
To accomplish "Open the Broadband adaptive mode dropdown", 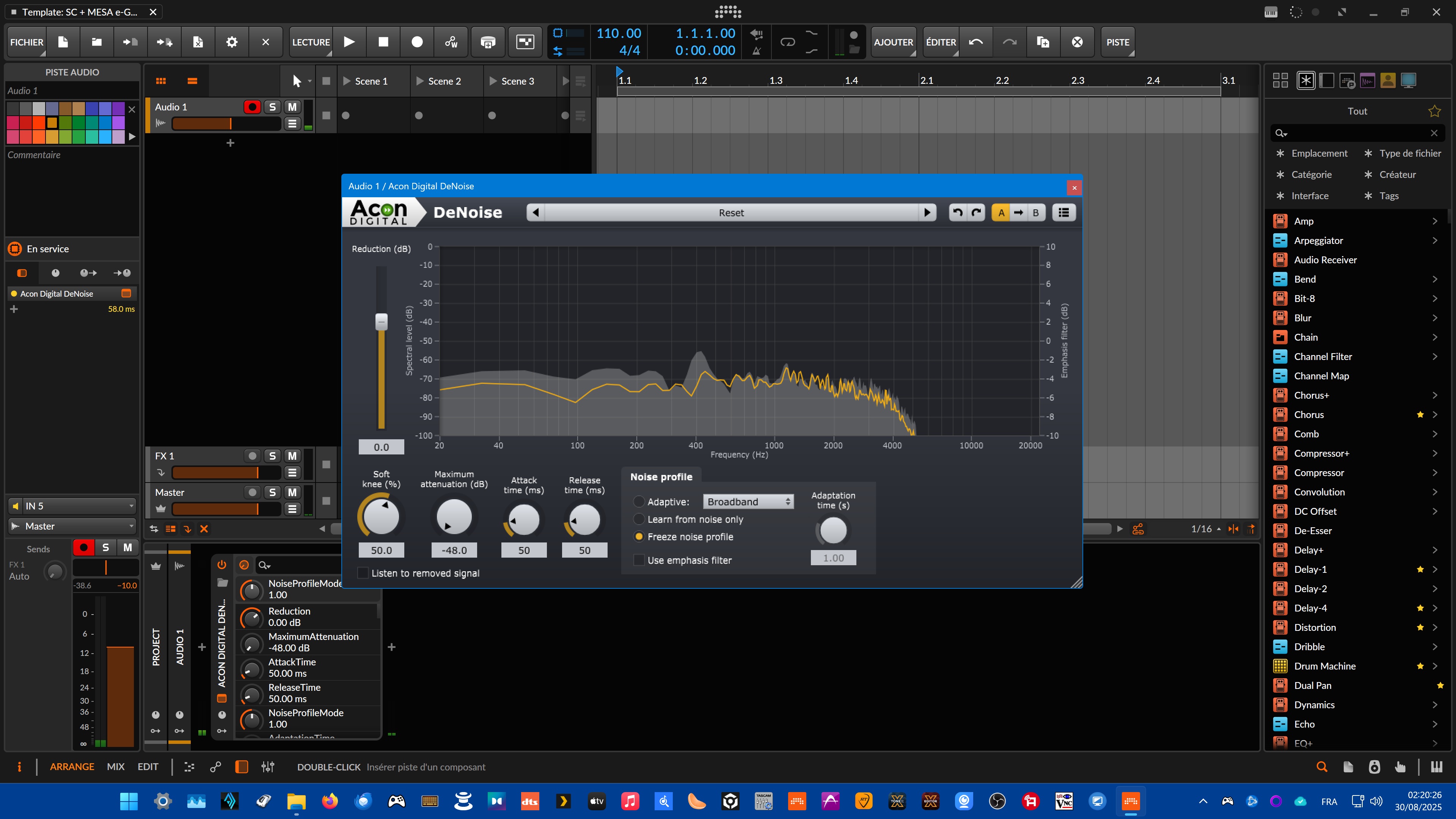I will pos(748,501).
